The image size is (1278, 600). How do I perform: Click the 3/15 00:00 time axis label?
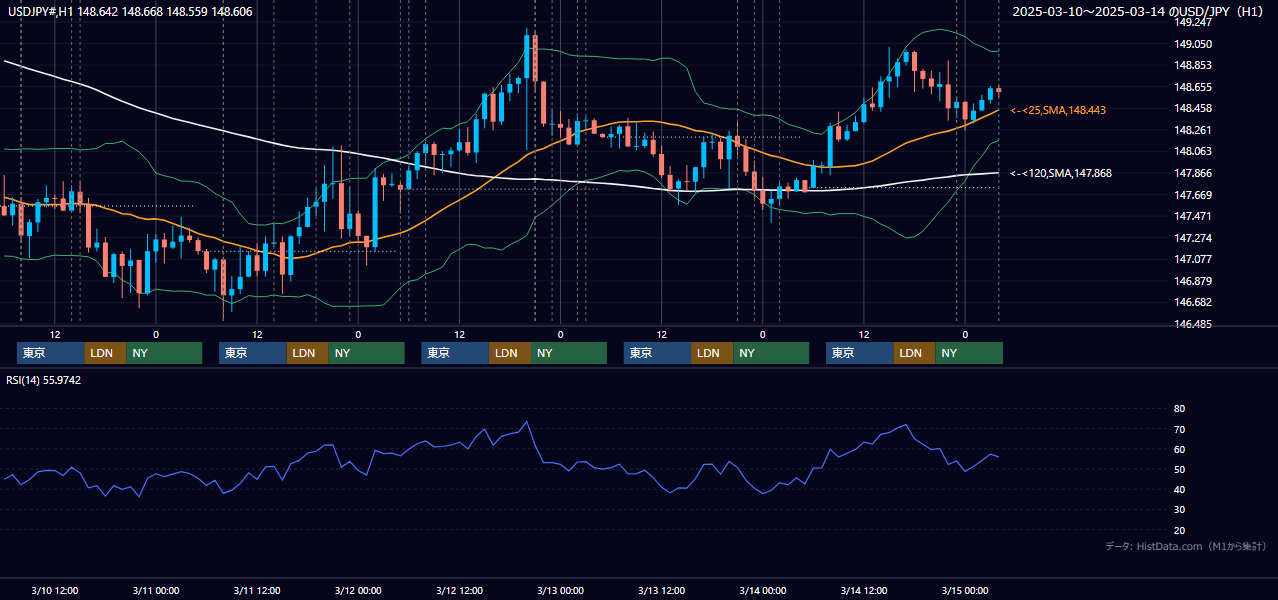(x=965, y=590)
